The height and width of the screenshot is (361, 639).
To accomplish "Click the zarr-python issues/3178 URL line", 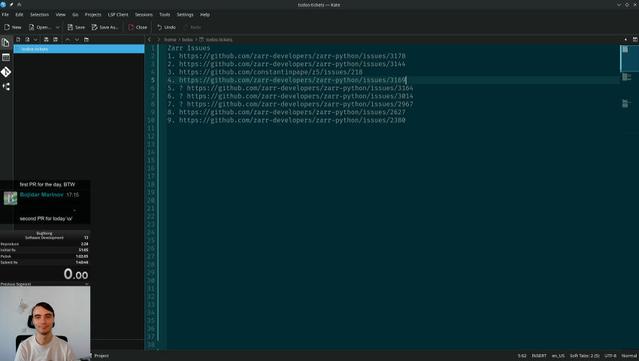I will click(286, 56).
